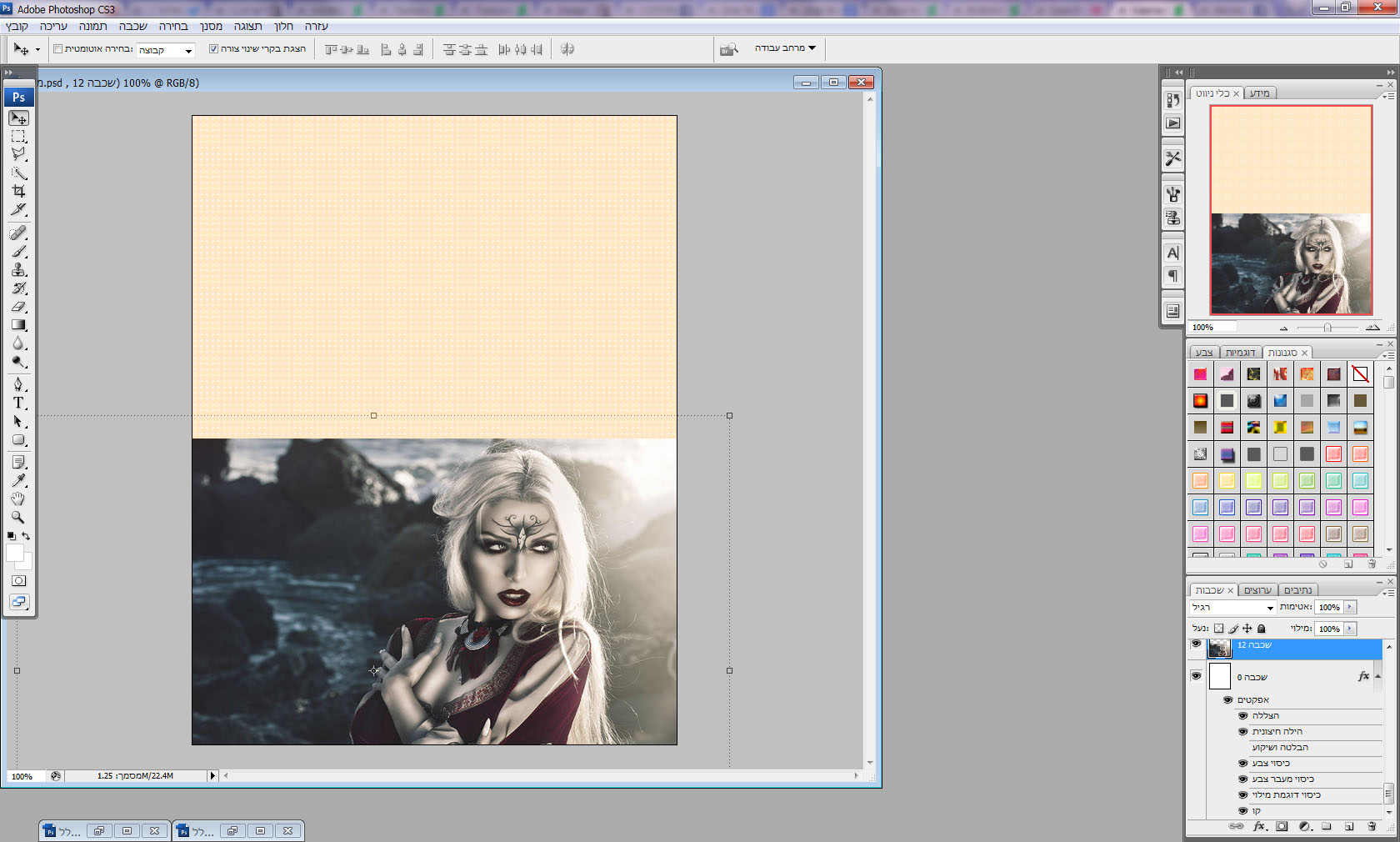
Task: Delete layer using the trash icon
Action: click(x=1372, y=827)
